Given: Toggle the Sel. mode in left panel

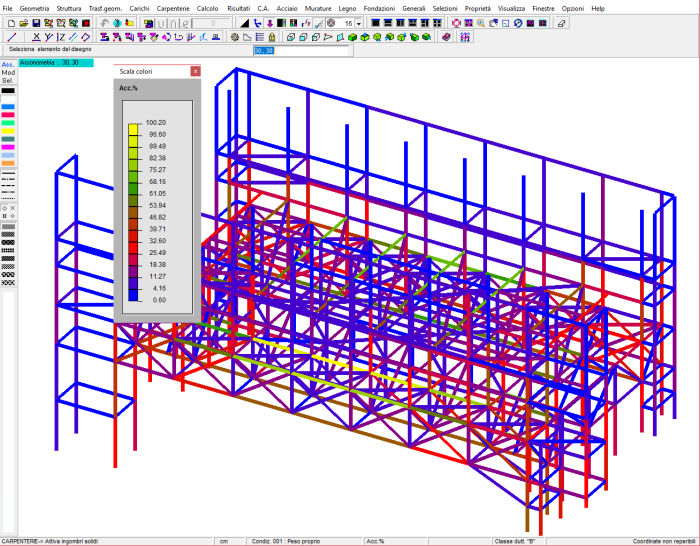Looking at the screenshot, I should [8, 82].
